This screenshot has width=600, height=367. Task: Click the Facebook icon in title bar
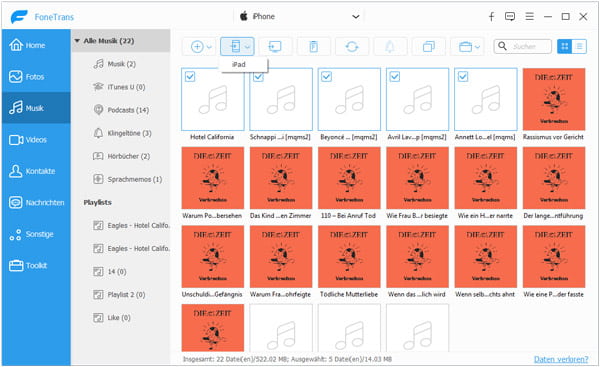tap(491, 16)
